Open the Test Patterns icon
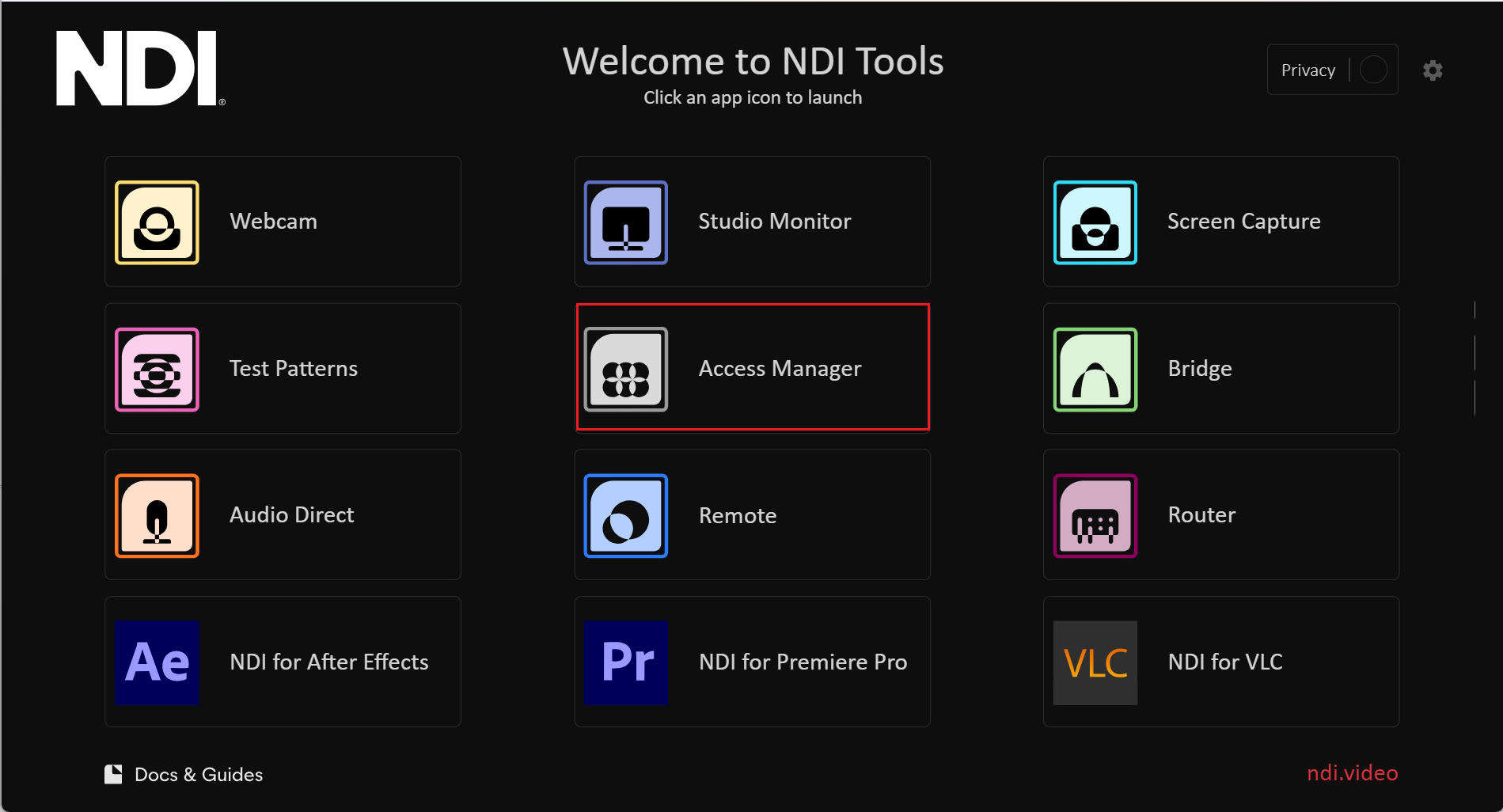 click(x=157, y=370)
